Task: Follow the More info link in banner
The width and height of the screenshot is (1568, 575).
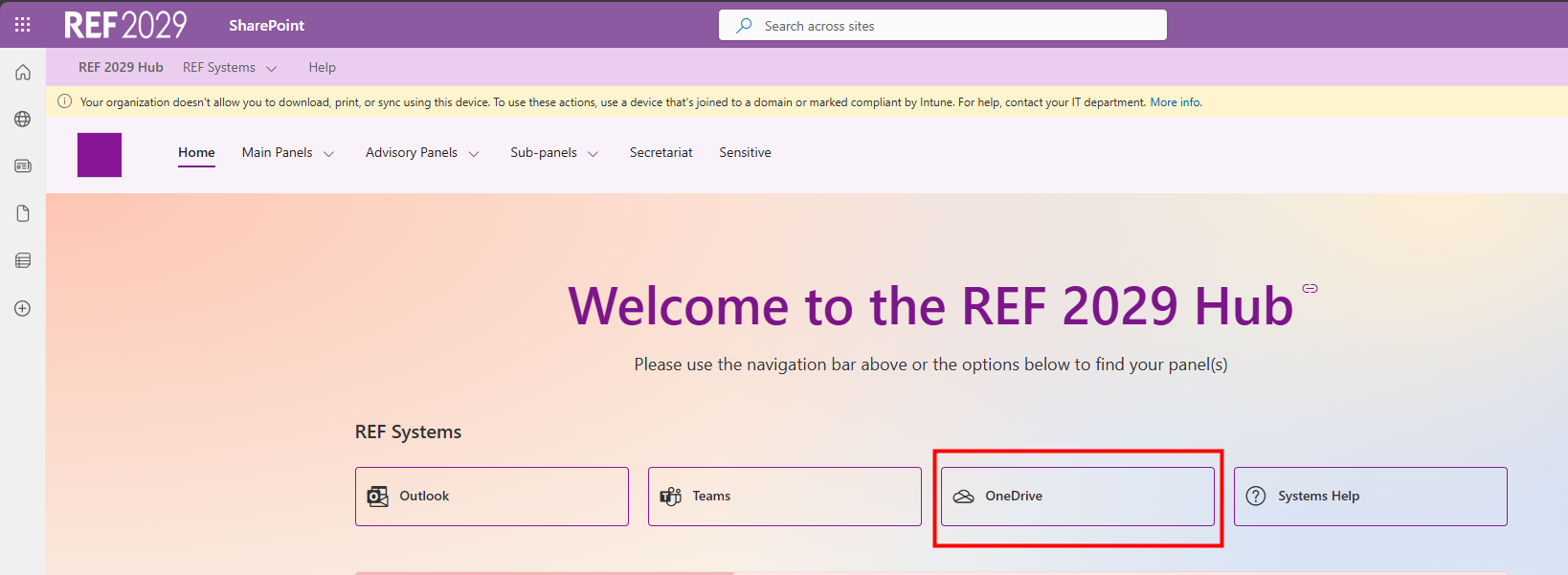Action: [x=1176, y=102]
